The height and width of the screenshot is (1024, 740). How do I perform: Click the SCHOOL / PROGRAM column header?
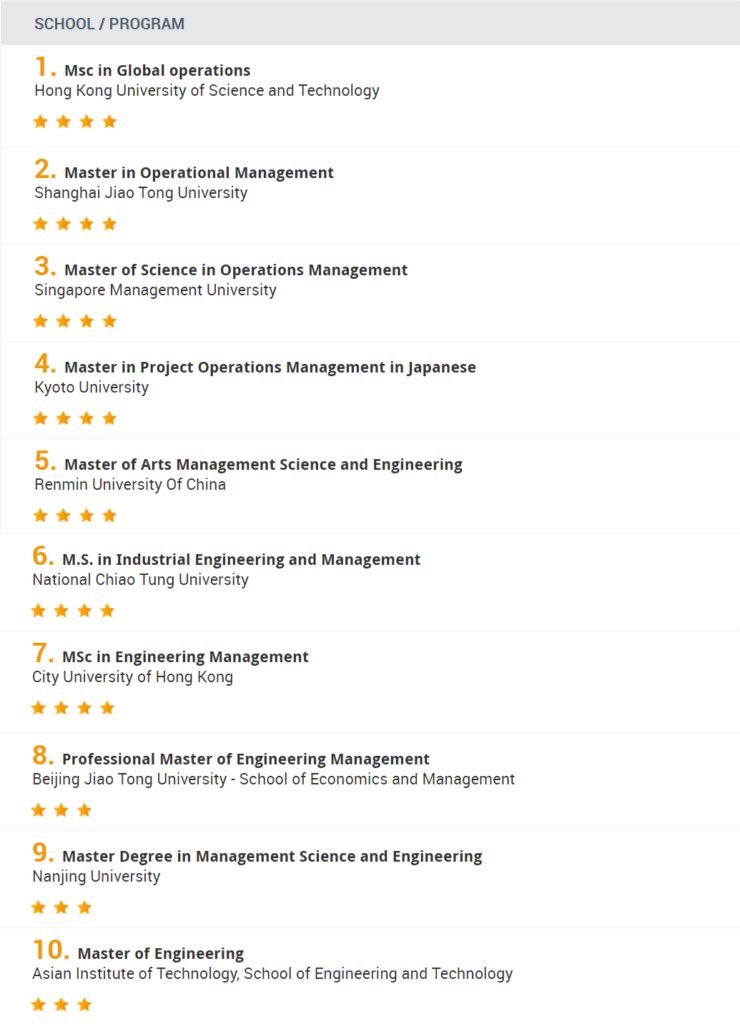pyautogui.click(x=109, y=24)
